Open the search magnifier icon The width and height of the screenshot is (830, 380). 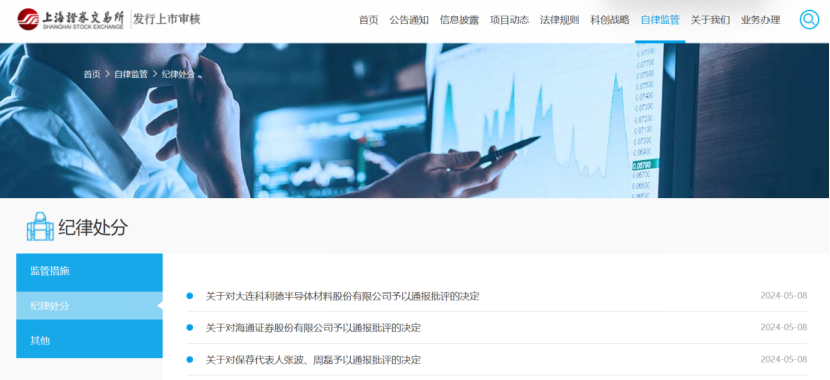[809, 20]
